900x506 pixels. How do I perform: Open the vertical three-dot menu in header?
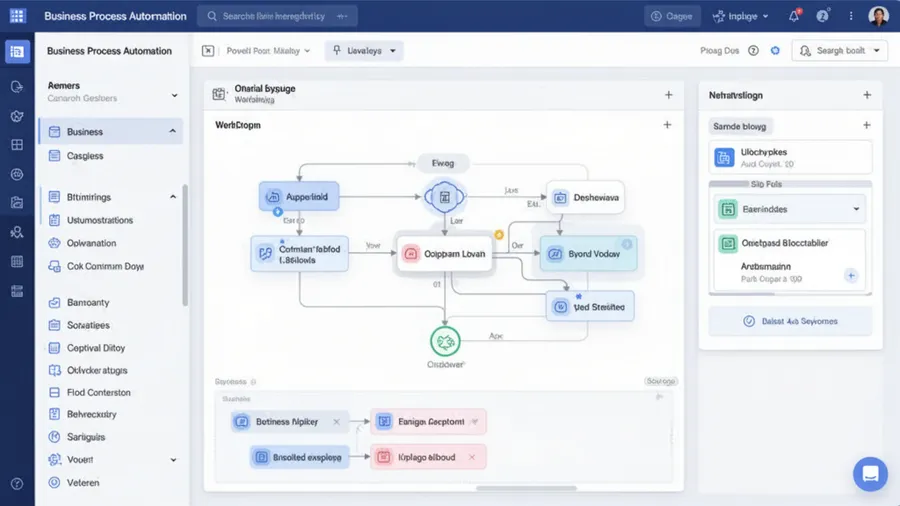point(851,16)
